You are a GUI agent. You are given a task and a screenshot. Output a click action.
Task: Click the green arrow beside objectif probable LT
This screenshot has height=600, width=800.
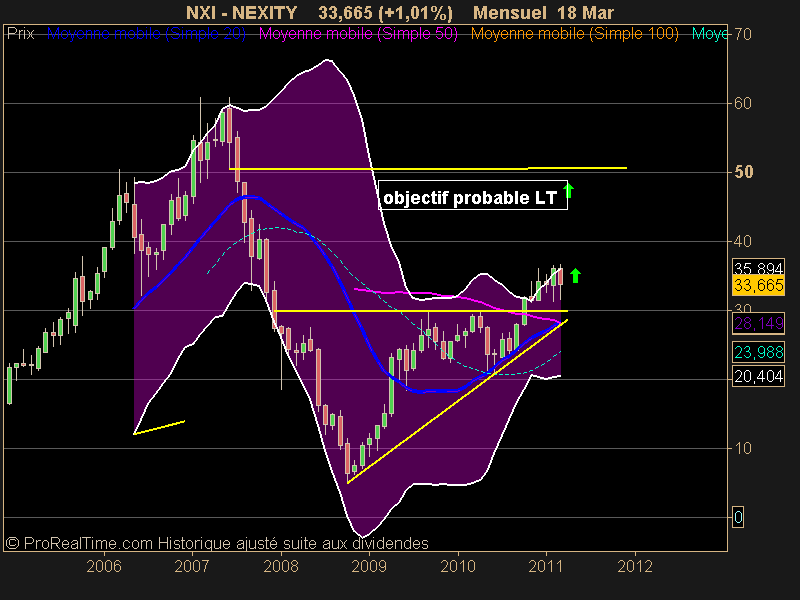(x=568, y=191)
